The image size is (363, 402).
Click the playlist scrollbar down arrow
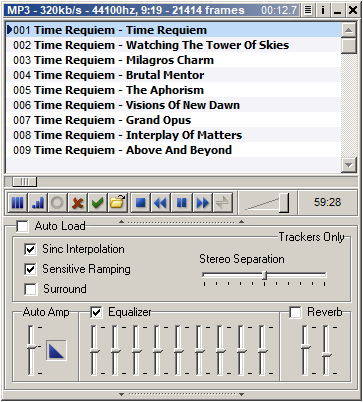349,165
